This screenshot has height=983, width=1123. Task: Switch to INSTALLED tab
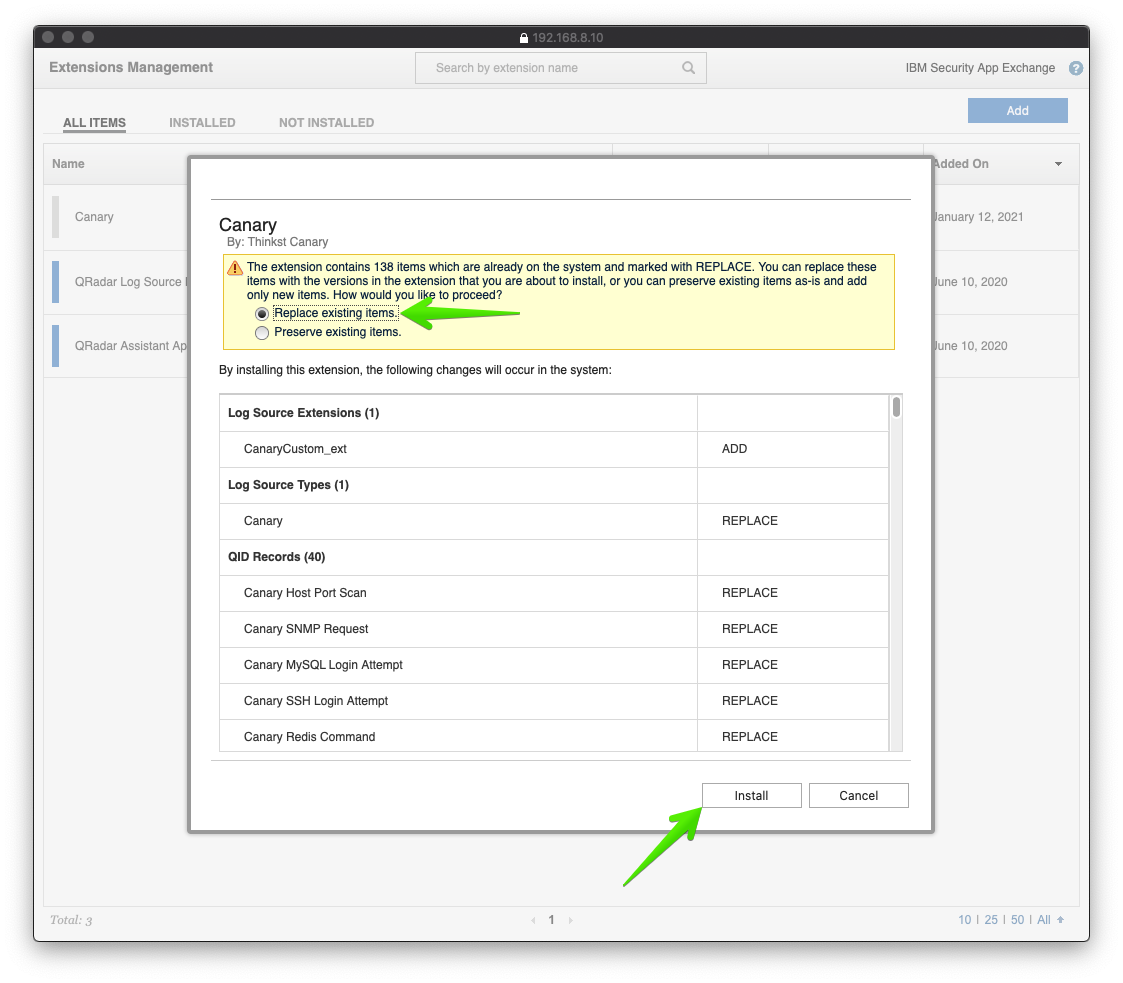coord(202,122)
